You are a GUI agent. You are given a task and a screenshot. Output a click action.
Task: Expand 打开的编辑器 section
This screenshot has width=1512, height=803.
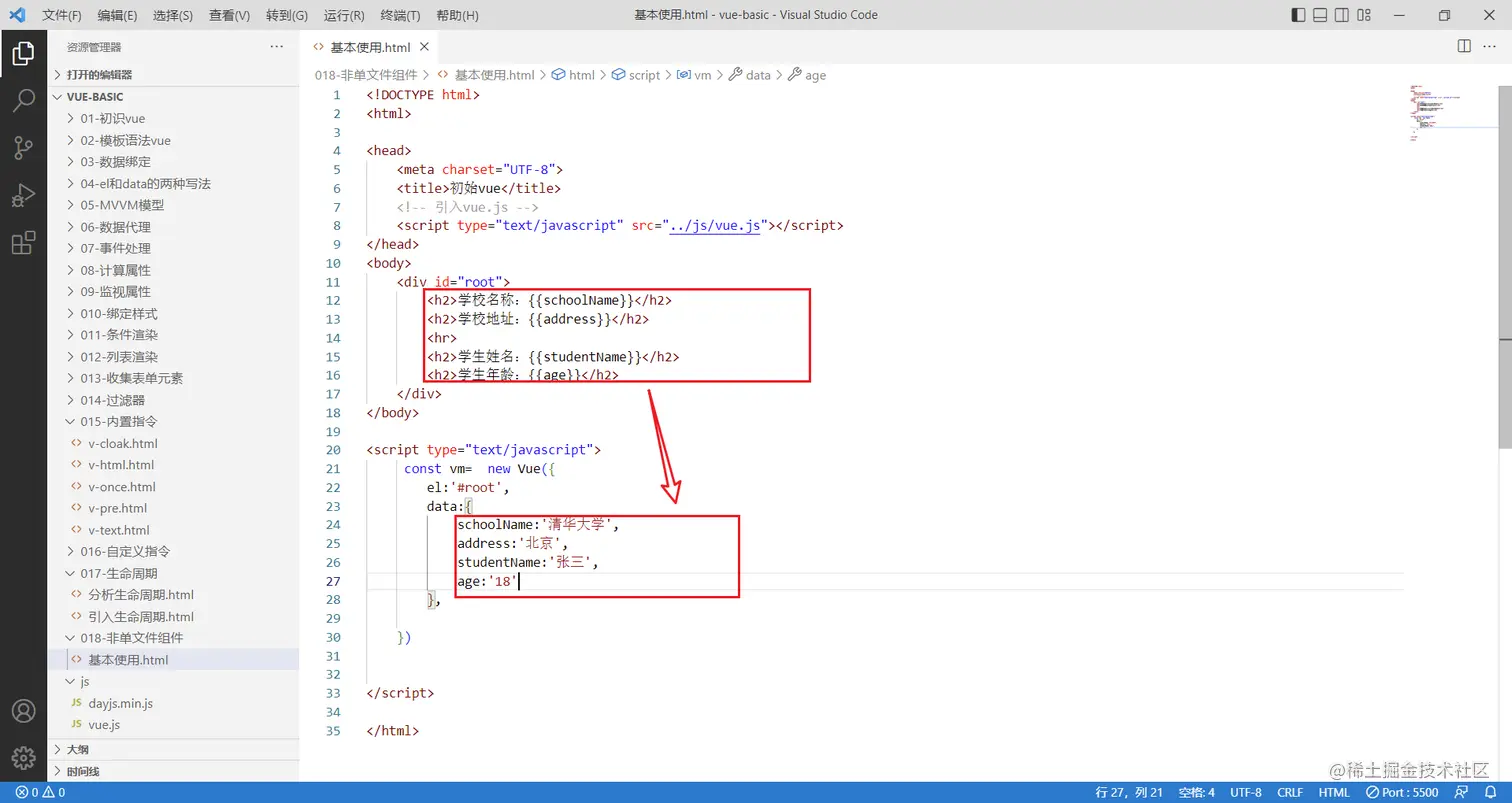point(174,74)
